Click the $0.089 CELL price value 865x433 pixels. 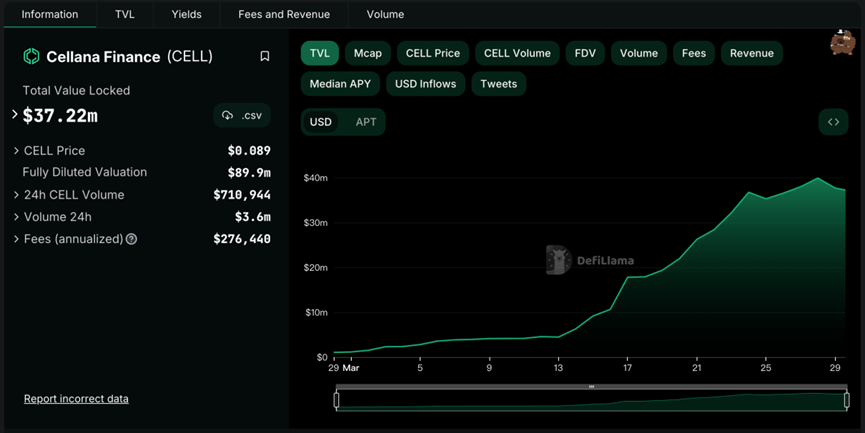point(249,151)
